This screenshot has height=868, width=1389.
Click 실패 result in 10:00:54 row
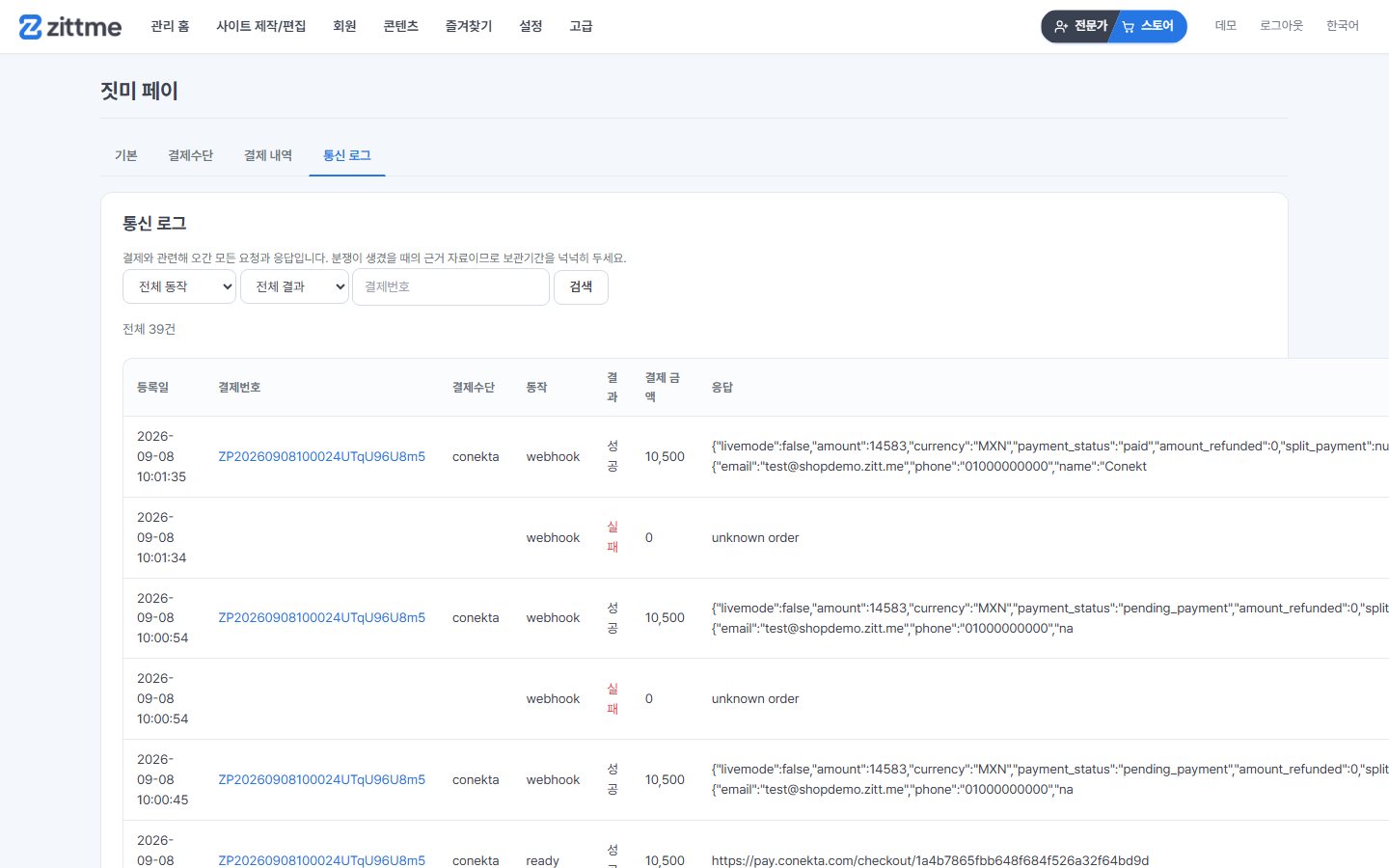612,698
